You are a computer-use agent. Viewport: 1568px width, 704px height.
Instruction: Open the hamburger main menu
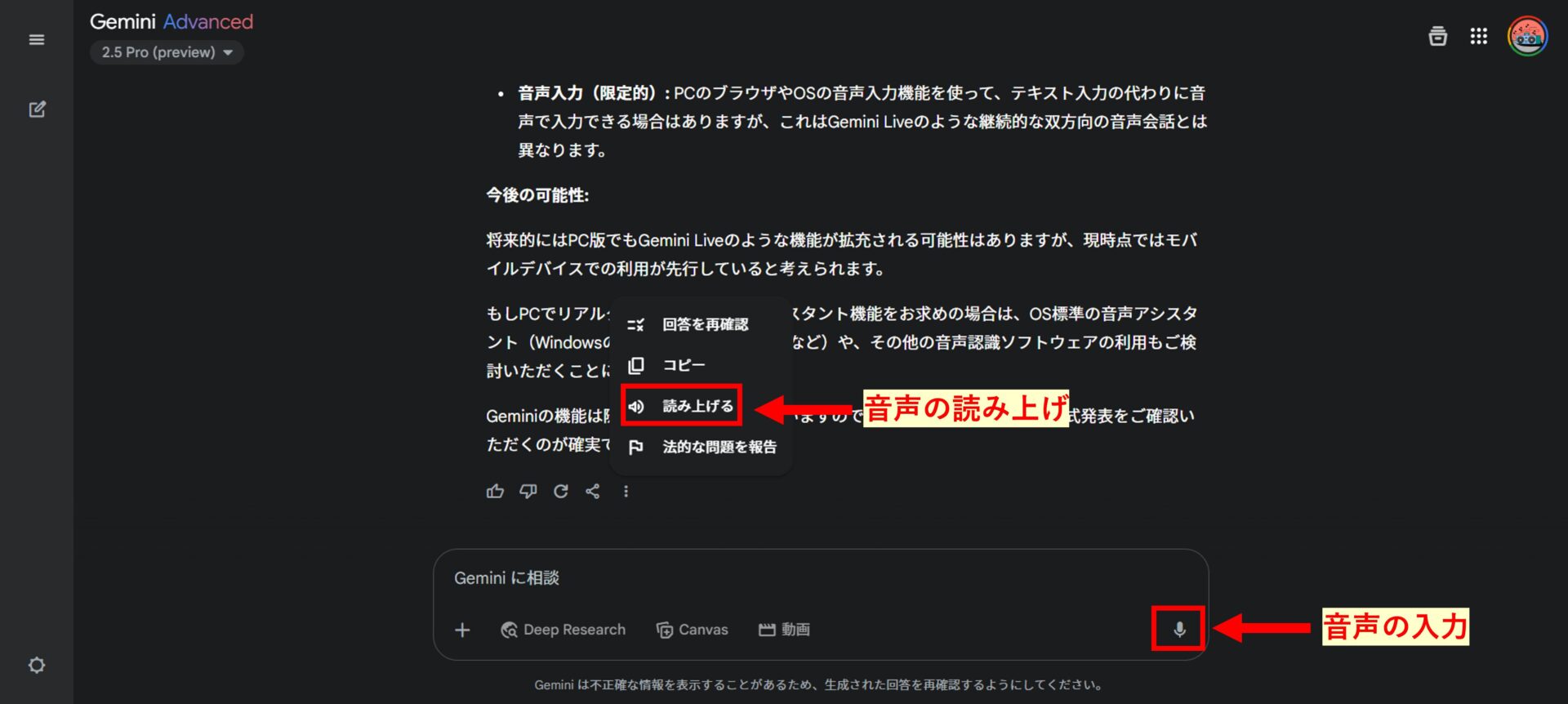(x=37, y=40)
